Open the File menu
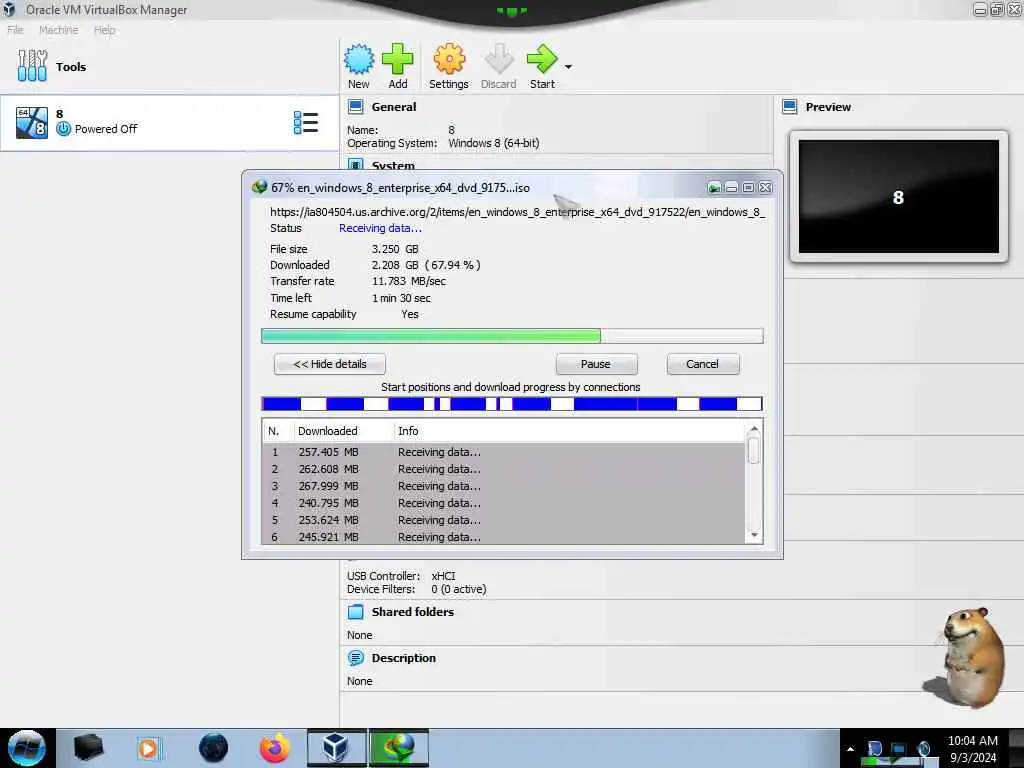 15,30
